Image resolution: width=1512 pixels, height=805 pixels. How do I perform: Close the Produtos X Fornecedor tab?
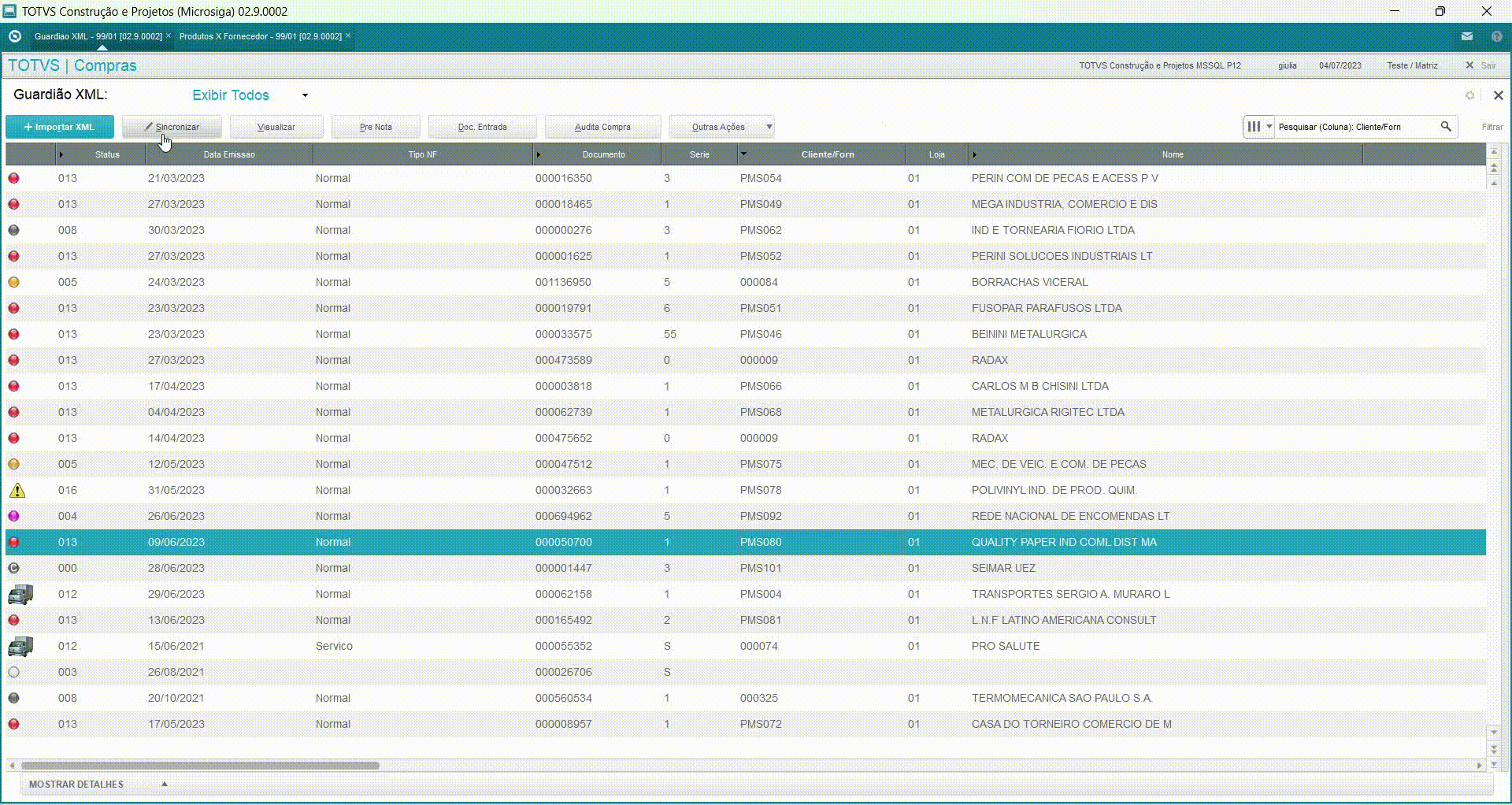point(348,35)
